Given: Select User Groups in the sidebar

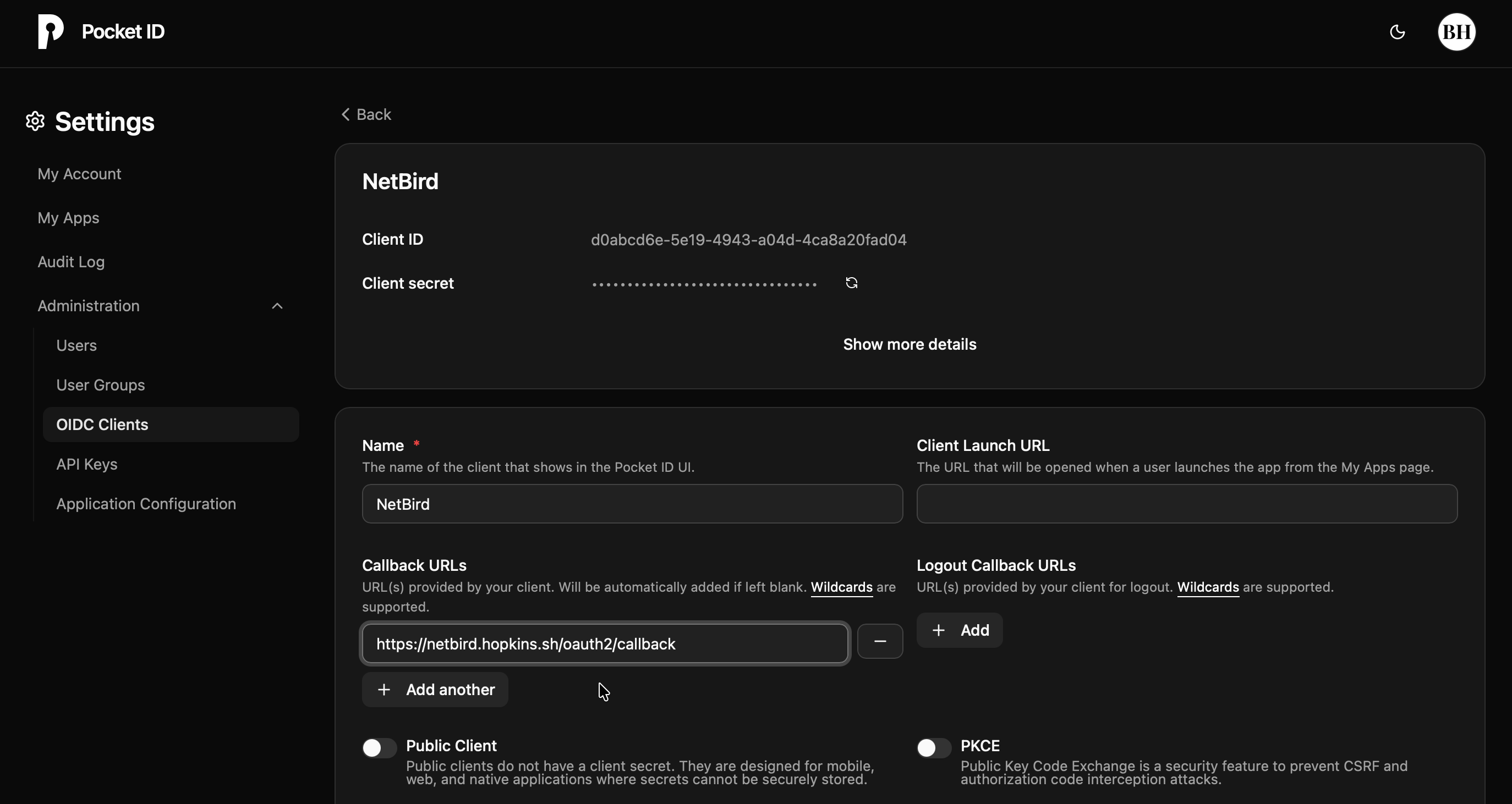Looking at the screenshot, I should 100,385.
